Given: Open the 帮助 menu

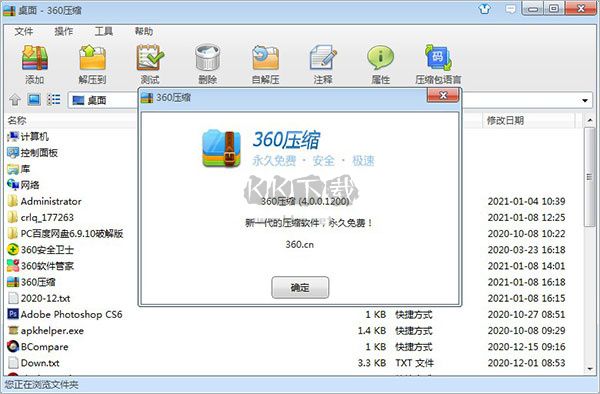Looking at the screenshot, I should [144, 31].
